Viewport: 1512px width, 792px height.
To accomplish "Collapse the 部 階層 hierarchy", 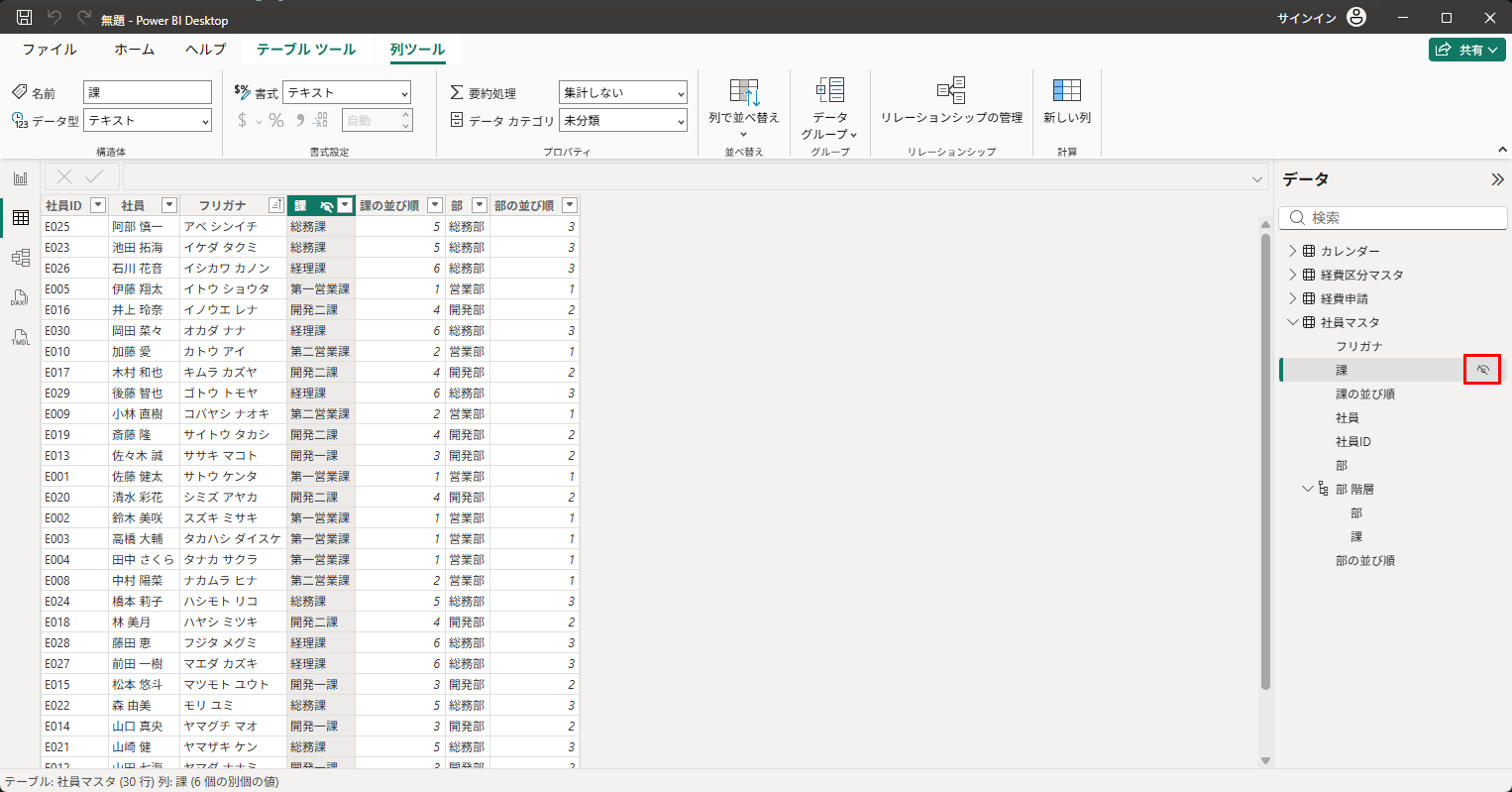I will point(1308,489).
